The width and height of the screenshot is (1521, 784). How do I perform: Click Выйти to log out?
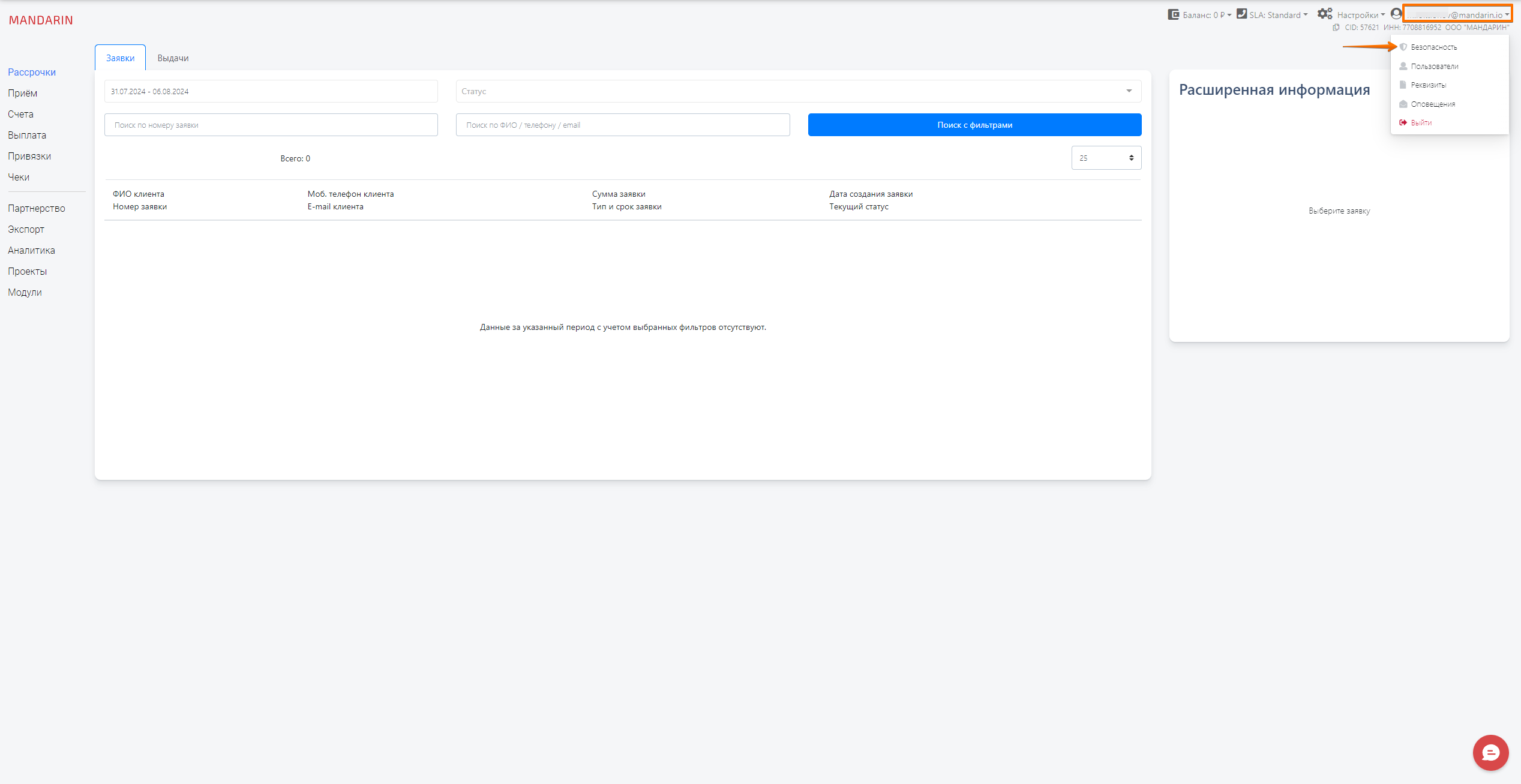point(1421,123)
